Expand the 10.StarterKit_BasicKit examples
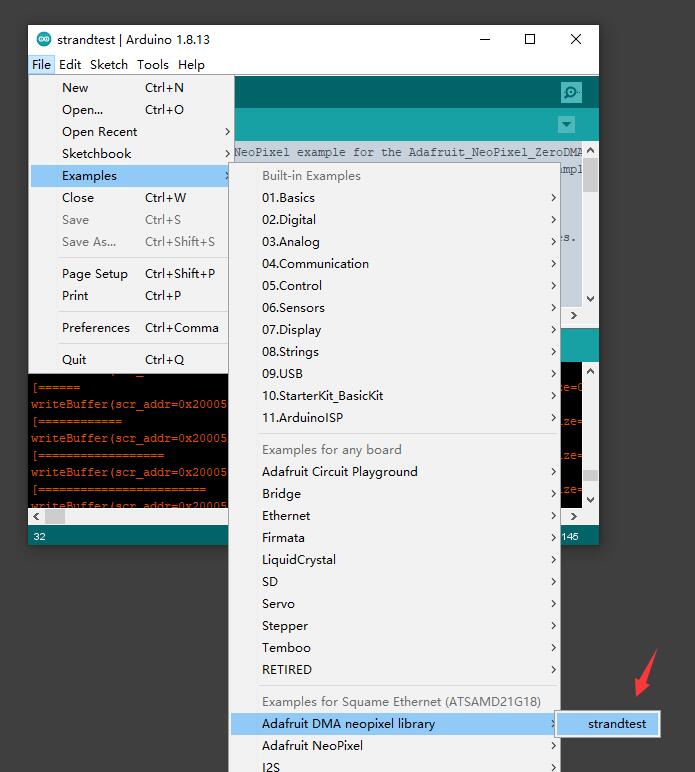The width and height of the screenshot is (695, 772). pyautogui.click(x=395, y=396)
